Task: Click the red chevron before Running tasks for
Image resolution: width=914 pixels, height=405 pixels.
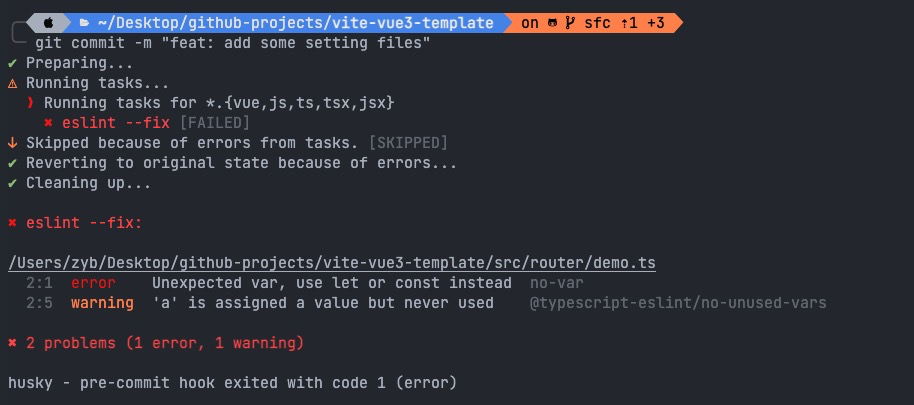Action: tap(31, 103)
